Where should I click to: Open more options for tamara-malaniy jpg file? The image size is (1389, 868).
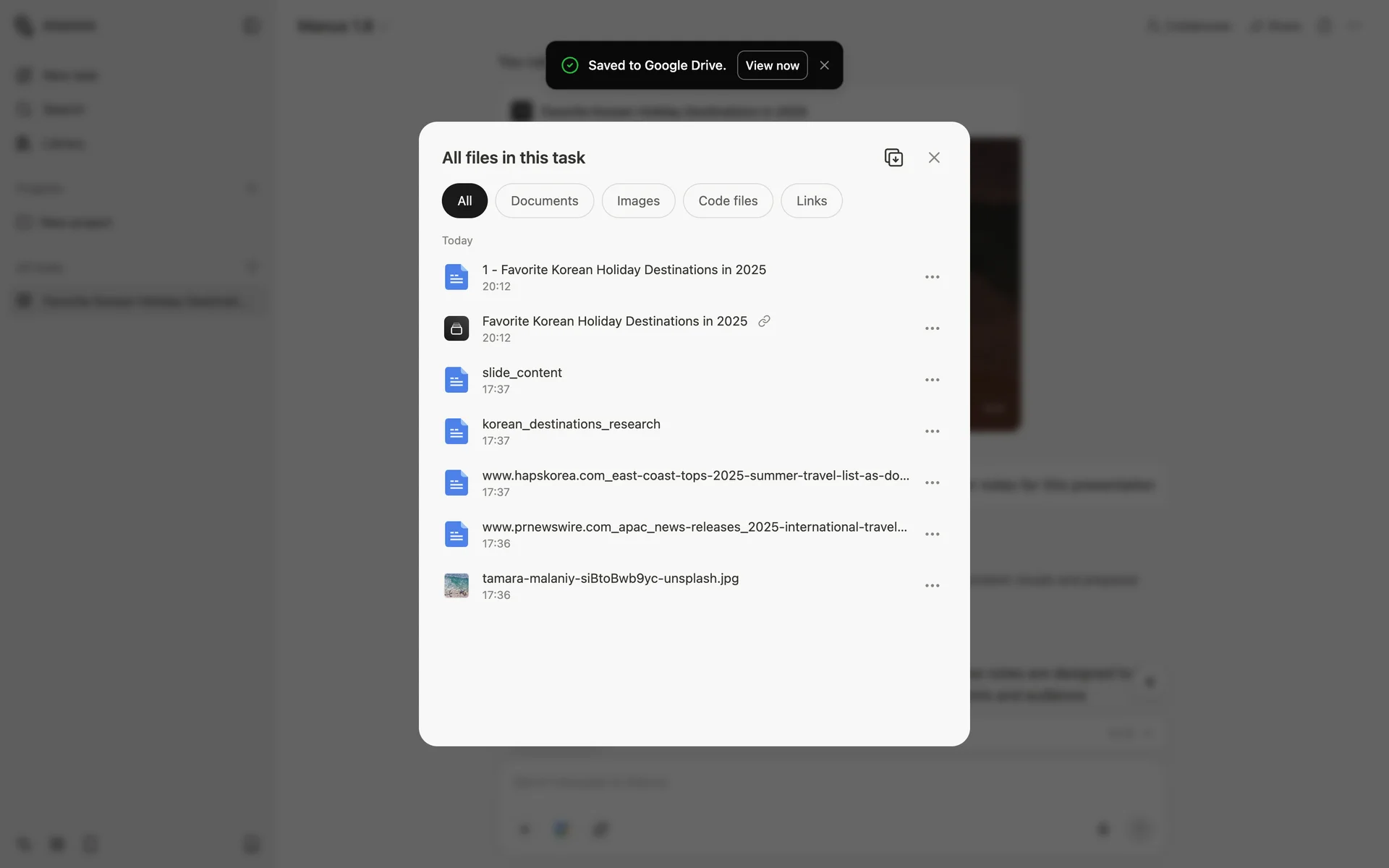tap(932, 585)
